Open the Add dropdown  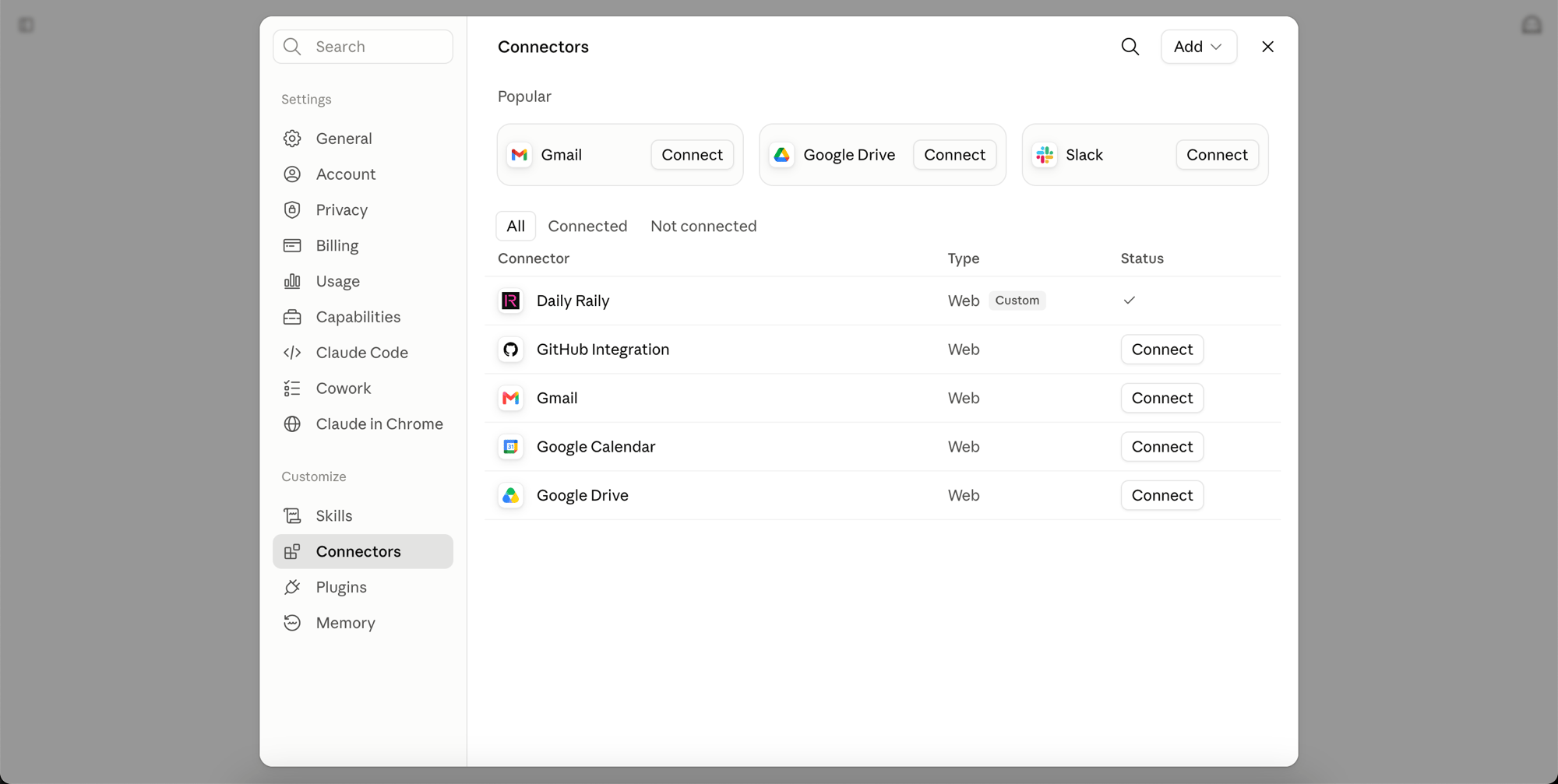[1198, 47]
